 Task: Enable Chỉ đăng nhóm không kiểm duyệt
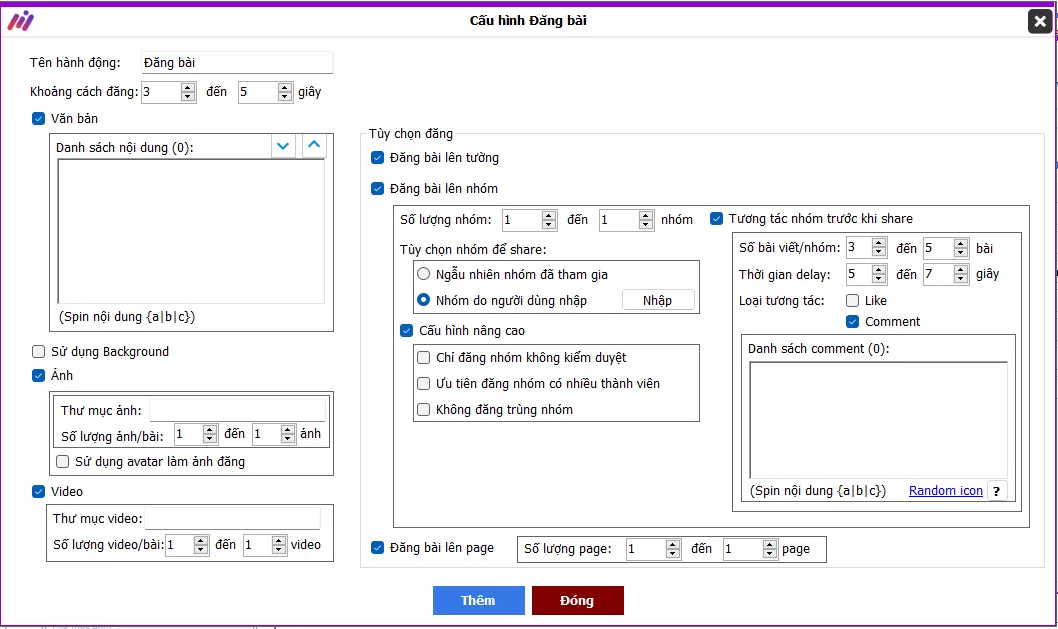[x=424, y=358]
